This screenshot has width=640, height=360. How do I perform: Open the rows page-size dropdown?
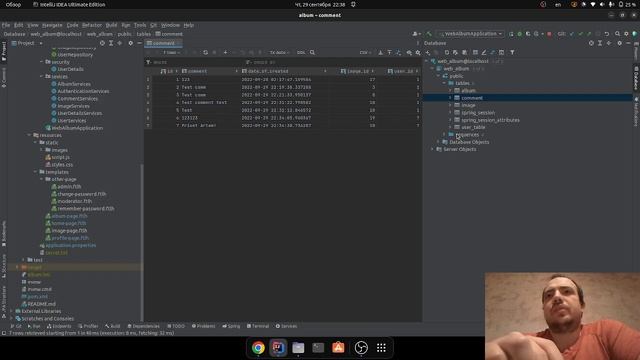171,52
